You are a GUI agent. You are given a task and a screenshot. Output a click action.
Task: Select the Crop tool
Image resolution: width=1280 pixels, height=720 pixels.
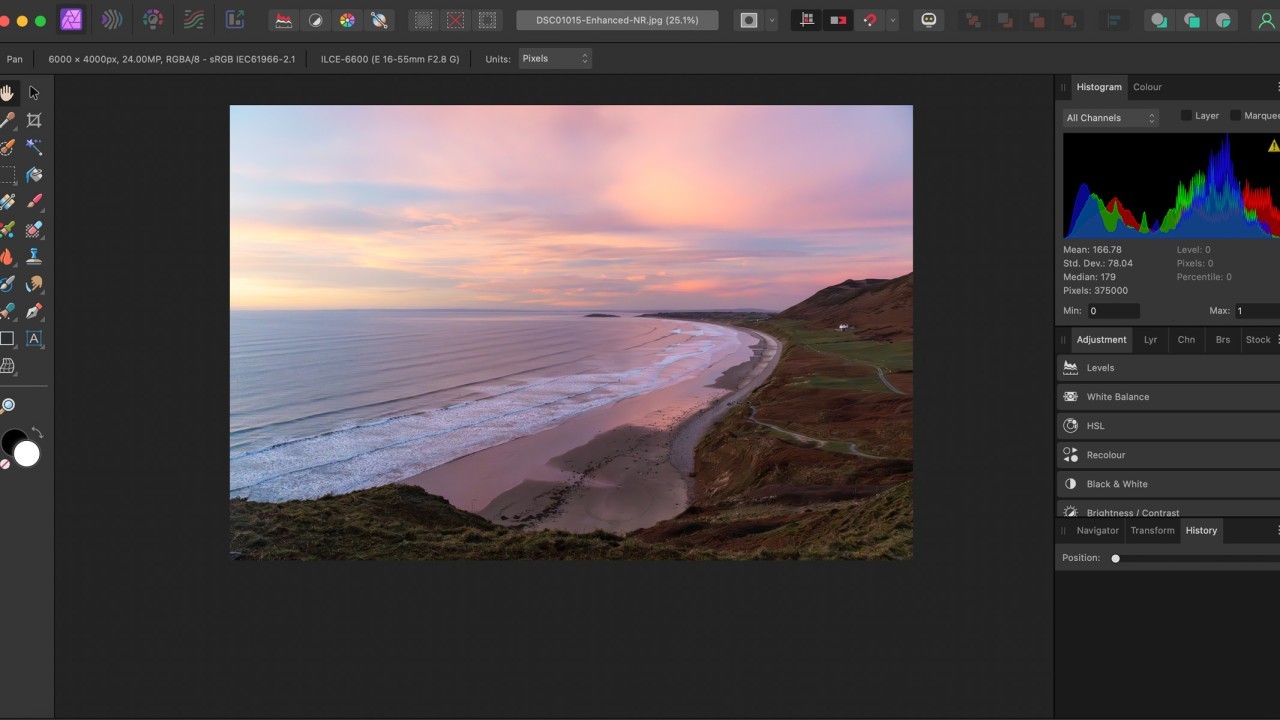pyautogui.click(x=34, y=120)
